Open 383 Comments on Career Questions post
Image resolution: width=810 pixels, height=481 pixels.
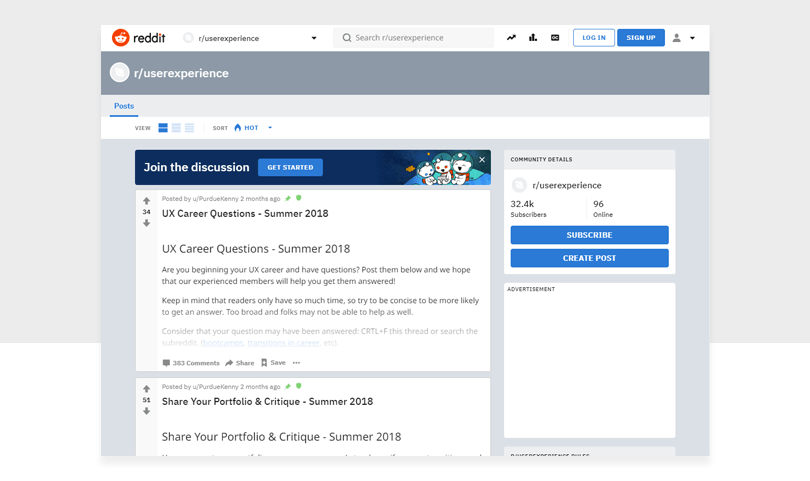pos(191,363)
